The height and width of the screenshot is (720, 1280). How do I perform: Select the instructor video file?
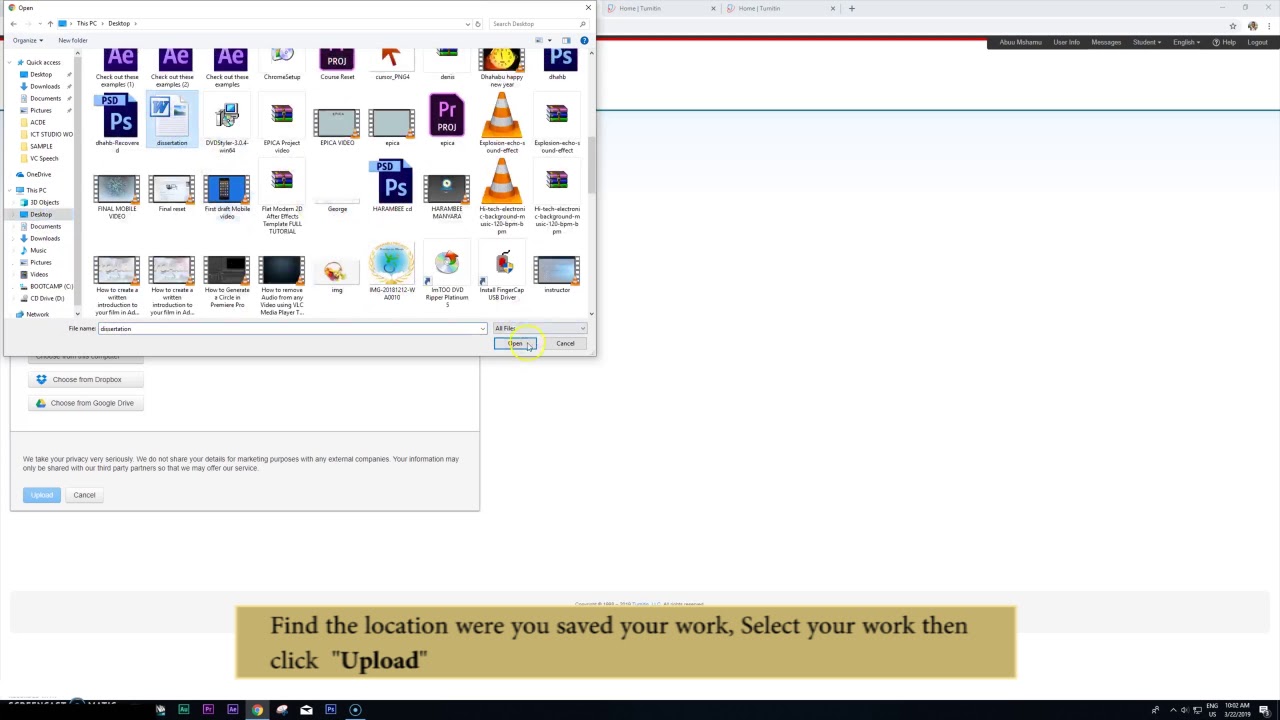coord(557,274)
